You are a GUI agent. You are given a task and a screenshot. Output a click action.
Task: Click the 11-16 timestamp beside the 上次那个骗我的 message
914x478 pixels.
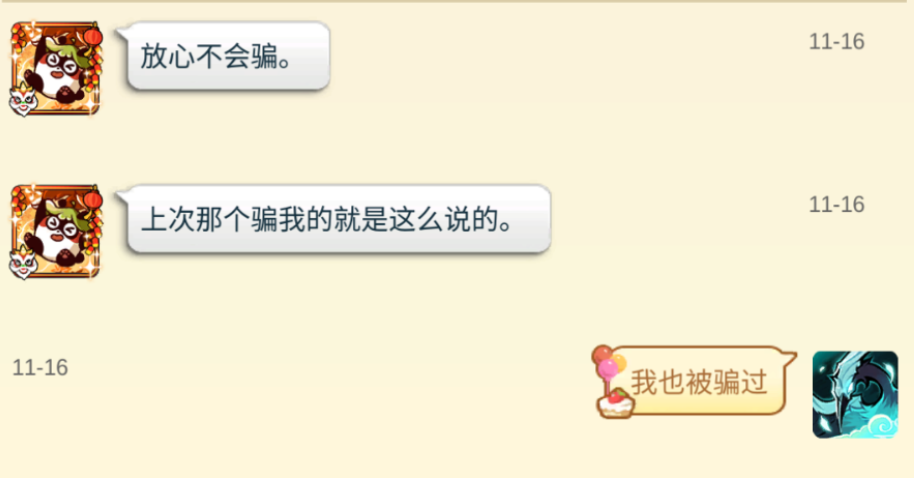836,205
